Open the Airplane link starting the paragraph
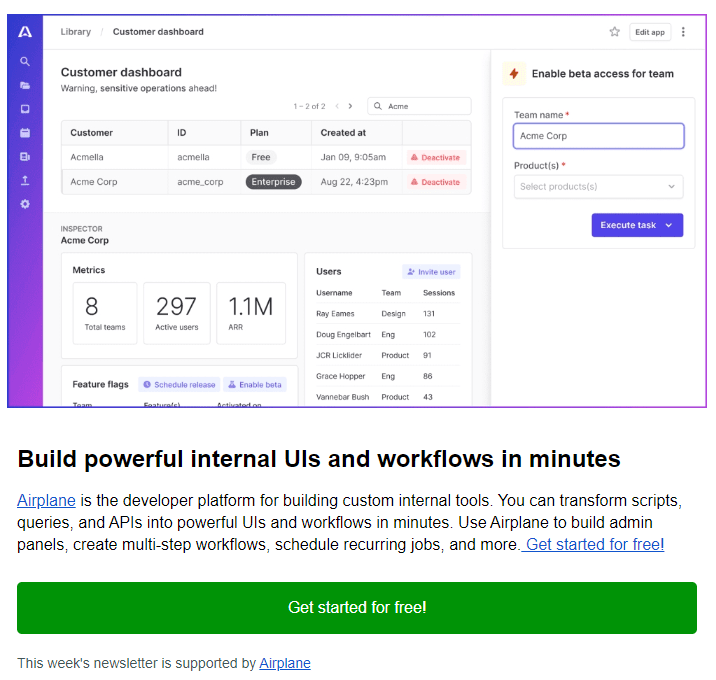The image size is (716, 680). [x=46, y=501]
